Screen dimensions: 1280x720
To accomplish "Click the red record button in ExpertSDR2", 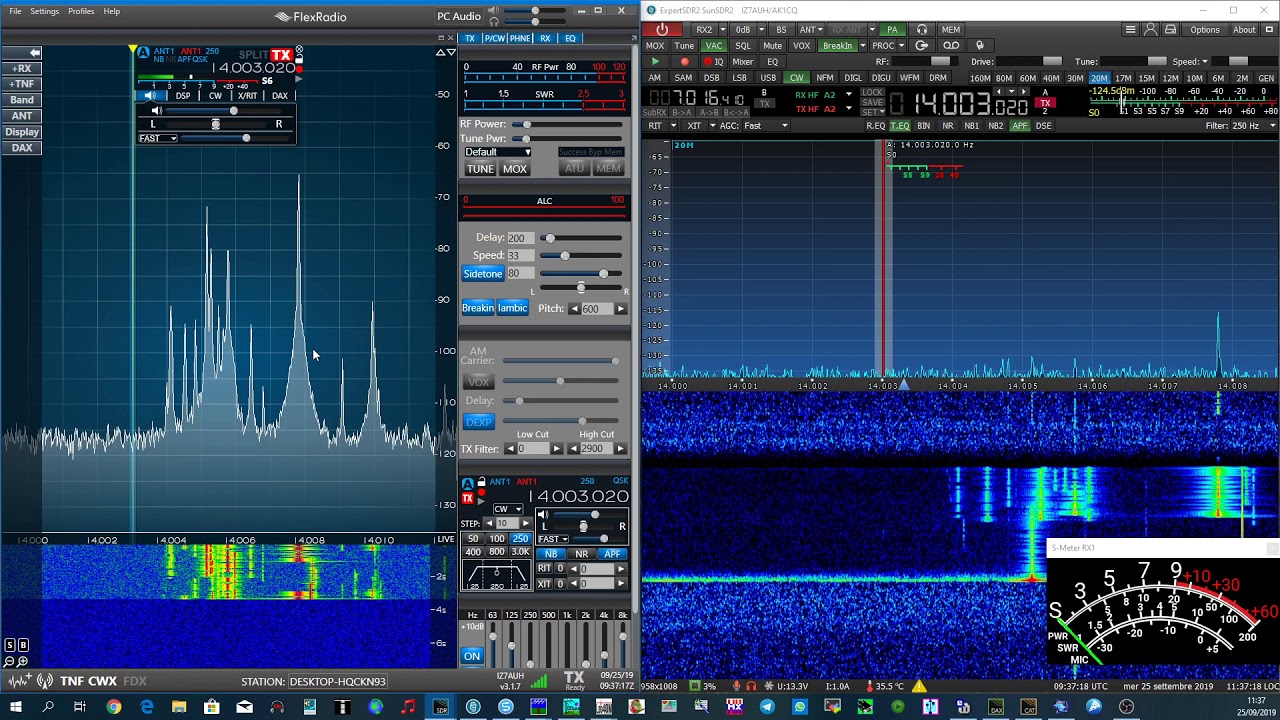I will (684, 62).
